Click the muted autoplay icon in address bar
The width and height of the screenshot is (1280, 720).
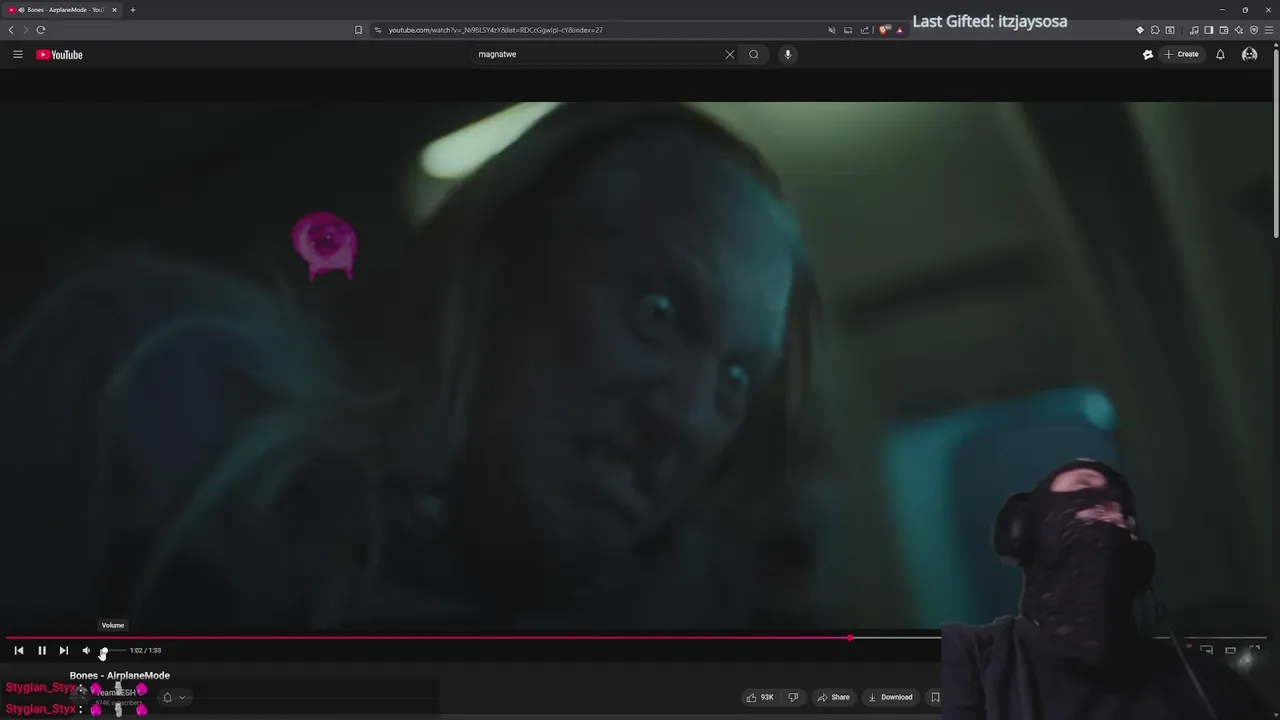[x=832, y=30]
